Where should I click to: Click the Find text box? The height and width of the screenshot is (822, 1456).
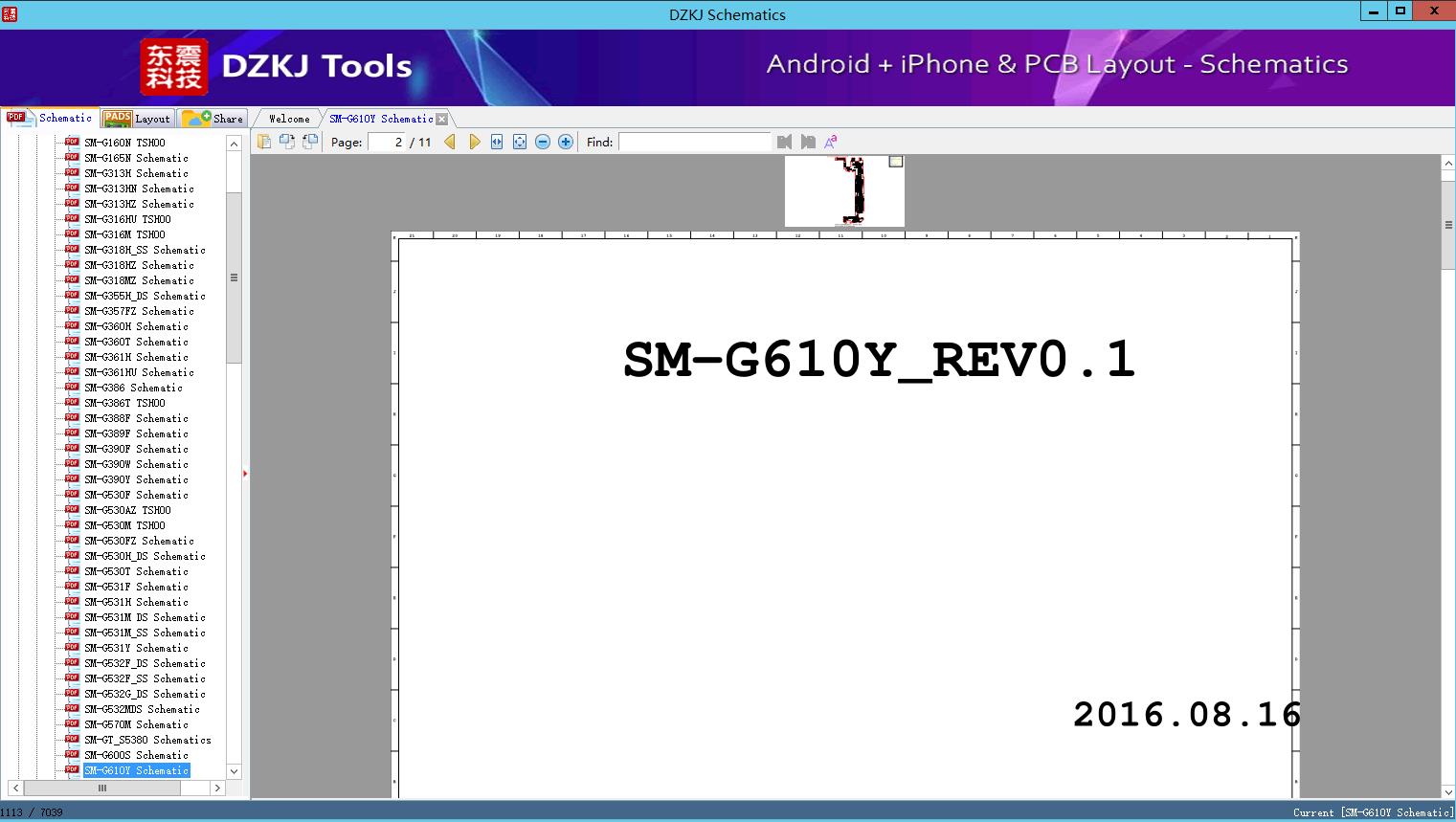[x=694, y=142]
